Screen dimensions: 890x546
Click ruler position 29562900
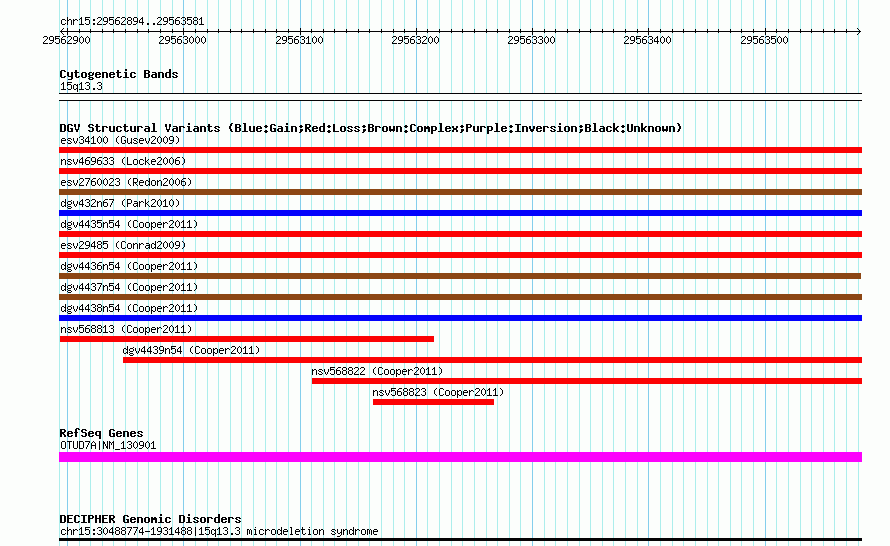66,40
